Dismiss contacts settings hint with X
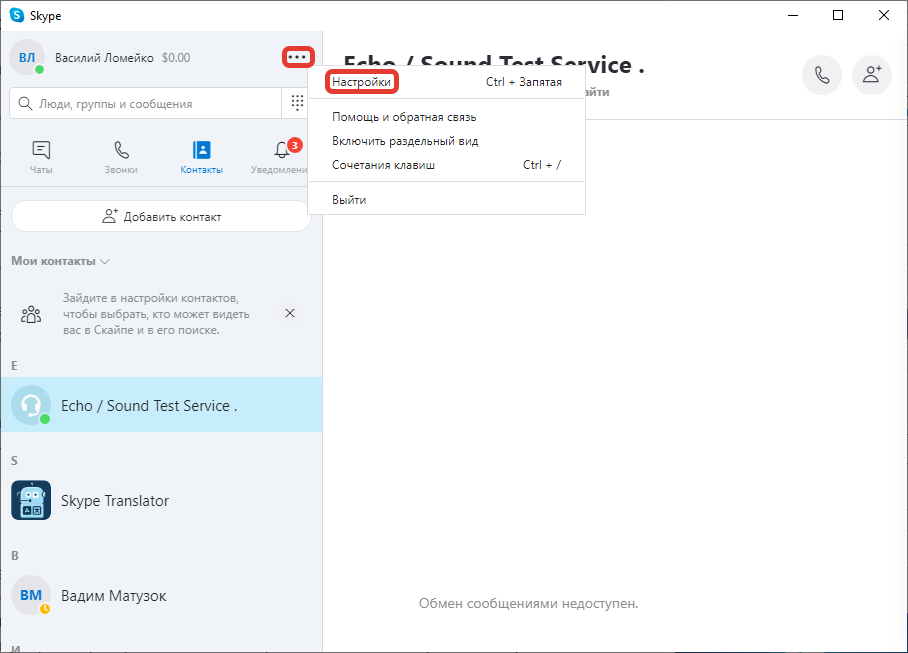Screen dimensions: 908x653 290,313
